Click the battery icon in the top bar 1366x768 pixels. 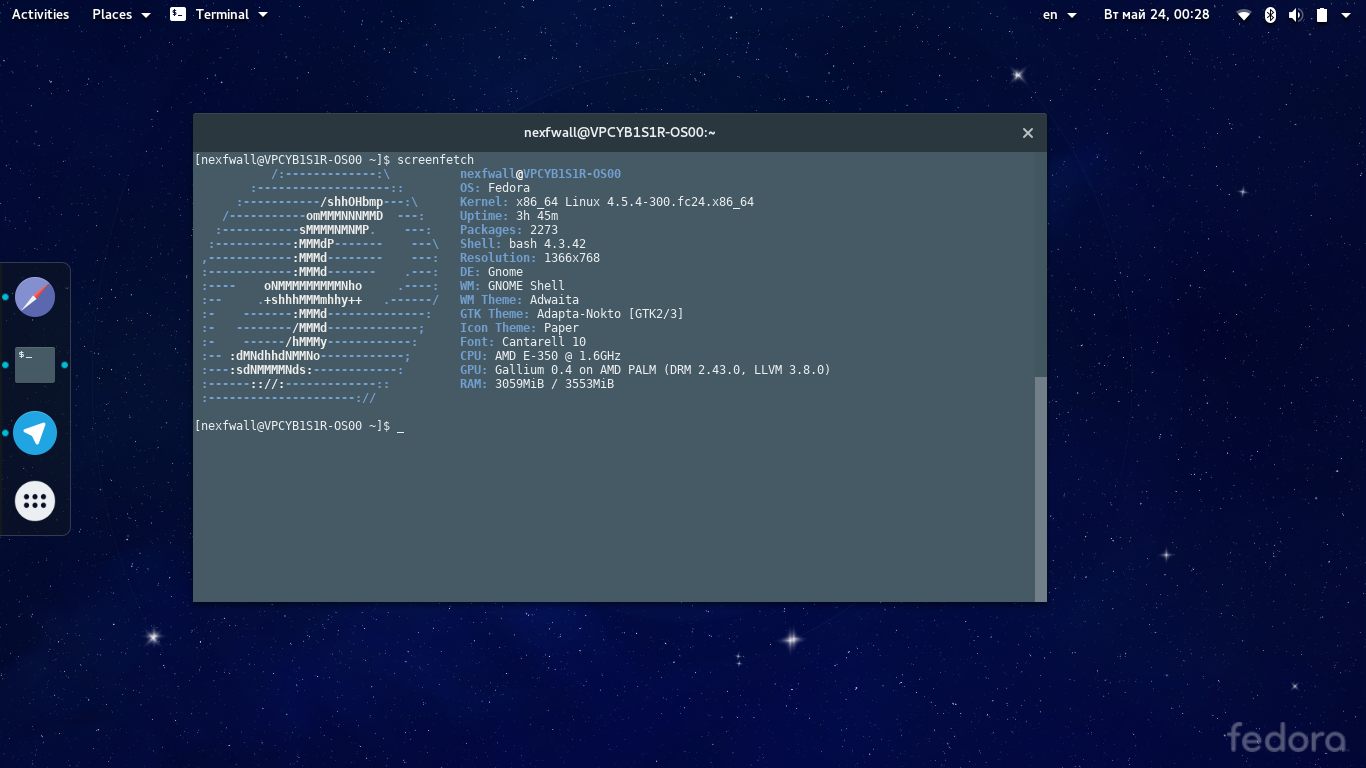(x=1322, y=15)
